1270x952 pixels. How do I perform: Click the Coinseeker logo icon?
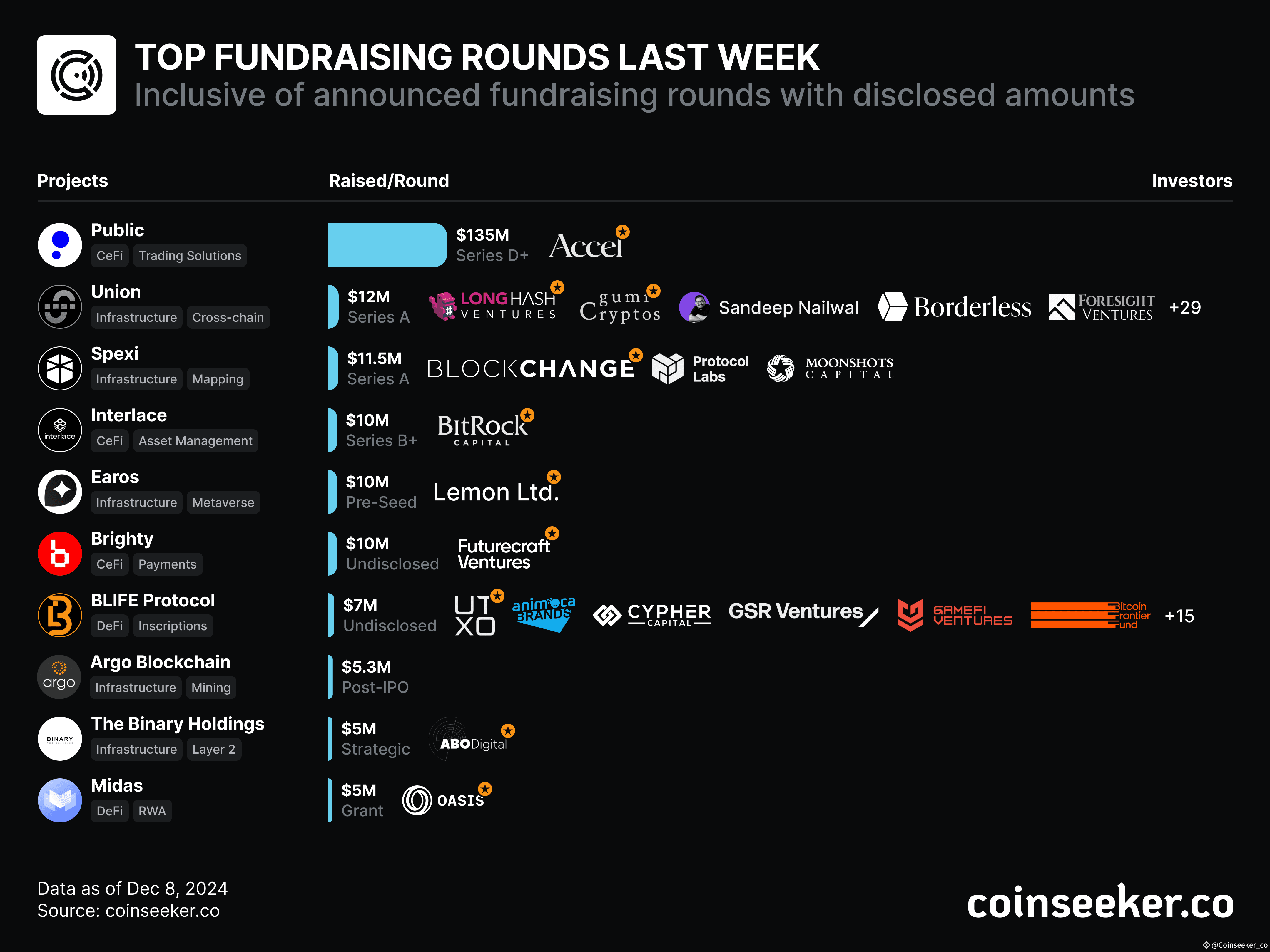click(x=76, y=75)
